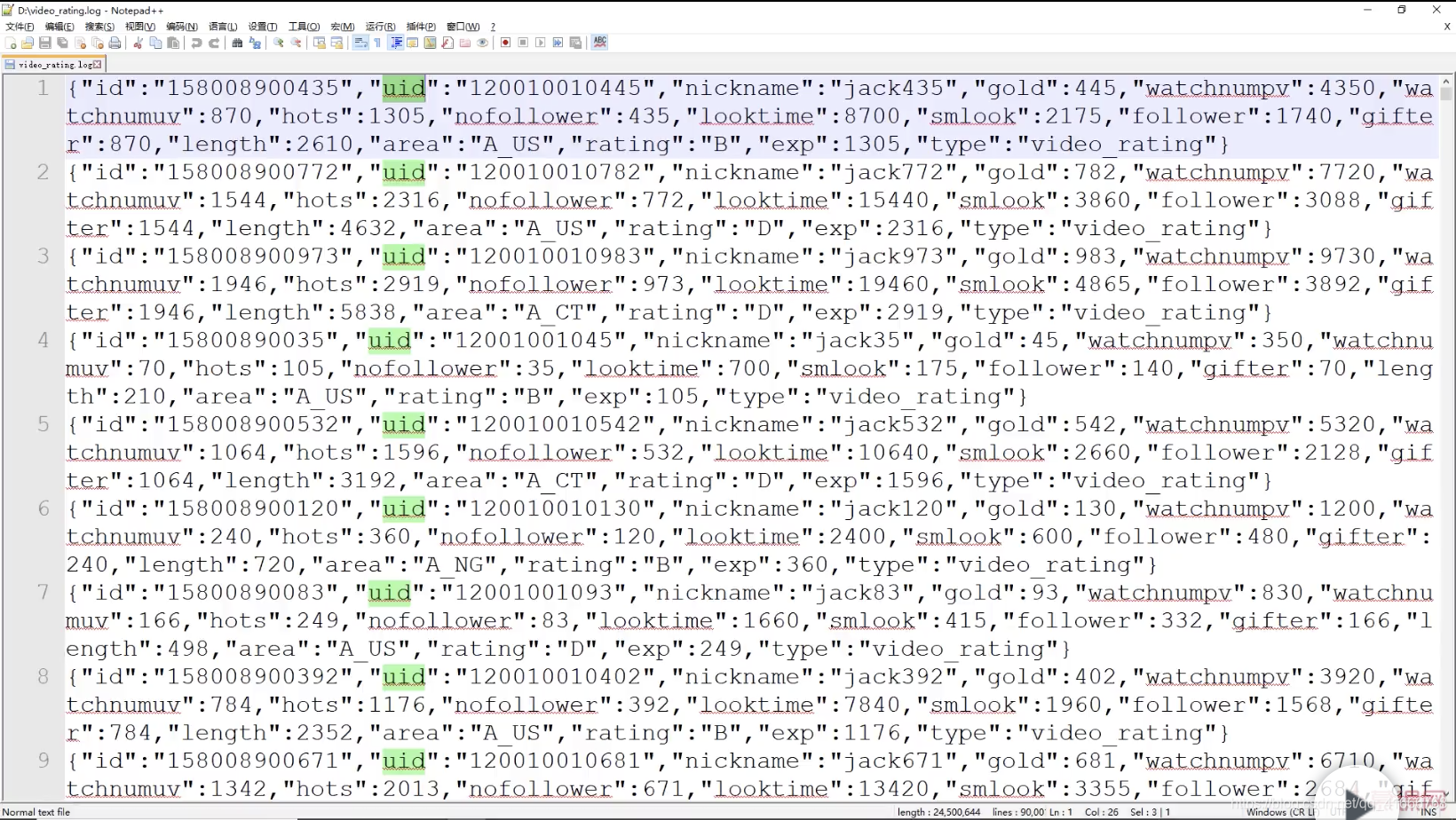The image size is (1456, 820).
Task: Click the vertical scrollbar up arrow
Action: (1446, 80)
